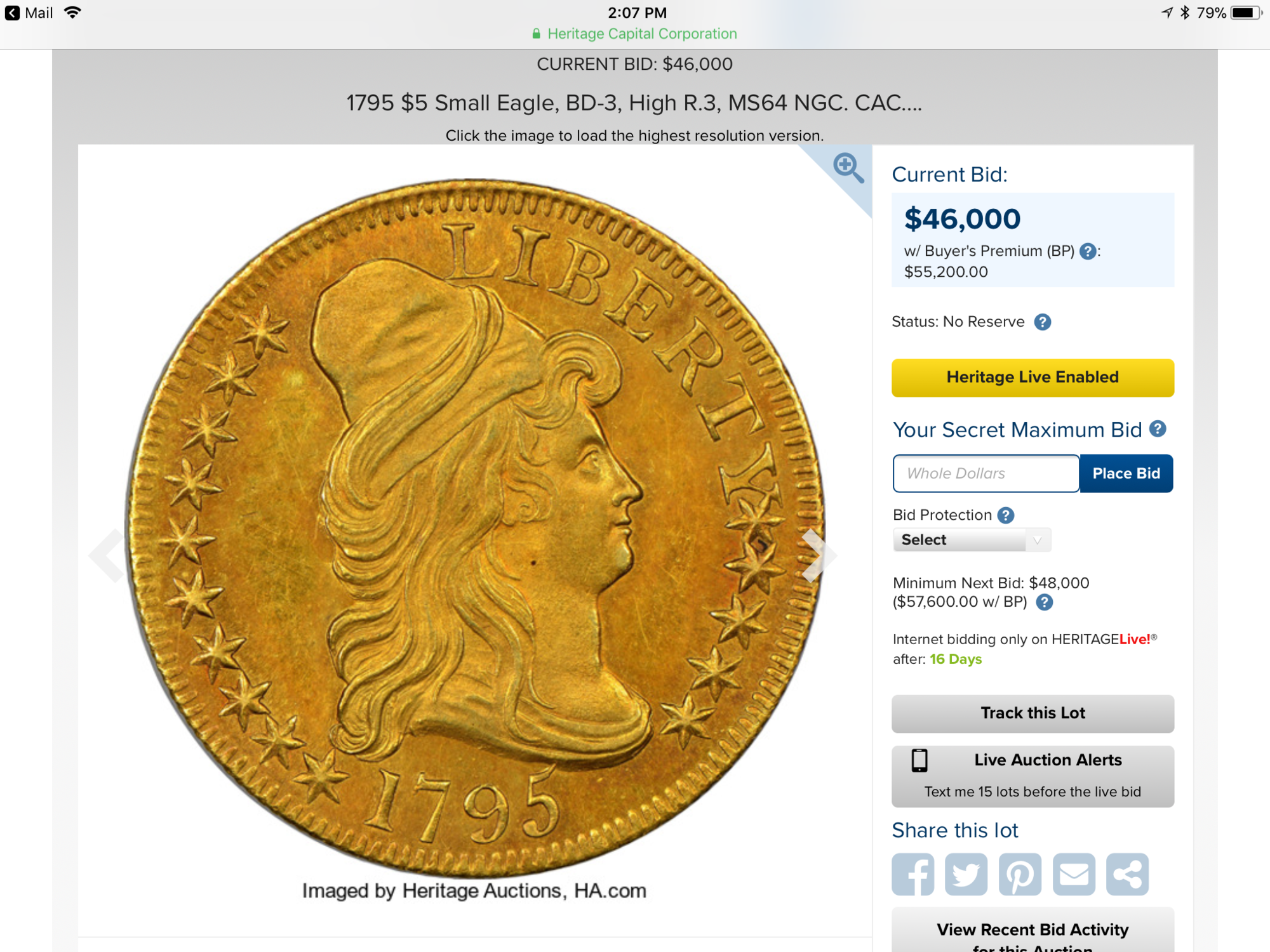Click Track this Lot button

pyautogui.click(x=1033, y=713)
